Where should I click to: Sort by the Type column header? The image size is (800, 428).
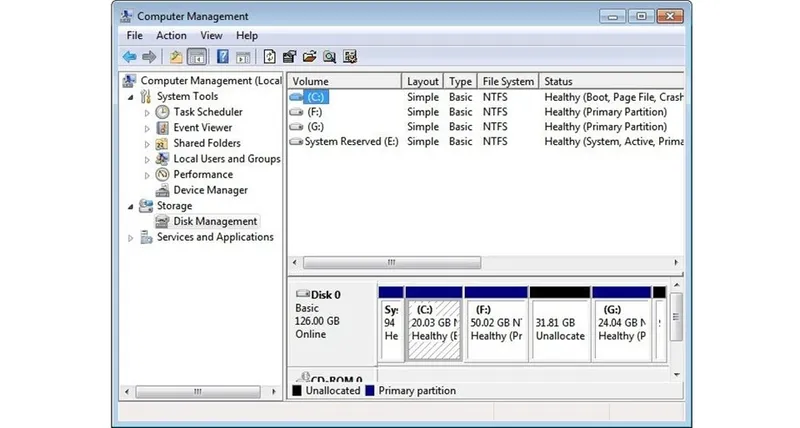tap(460, 81)
